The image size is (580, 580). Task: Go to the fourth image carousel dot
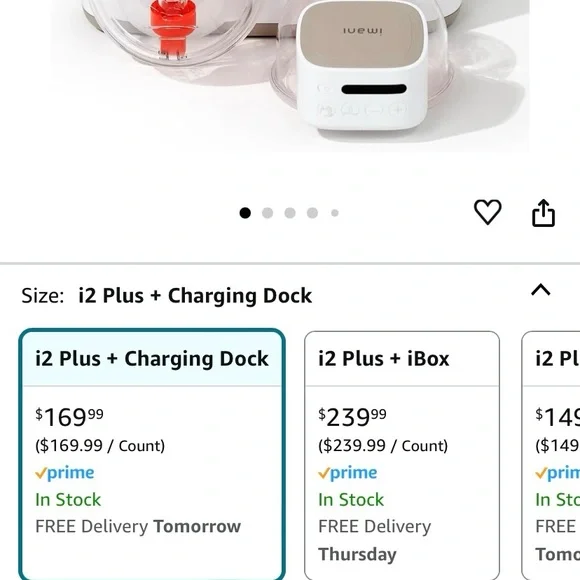pos(312,213)
